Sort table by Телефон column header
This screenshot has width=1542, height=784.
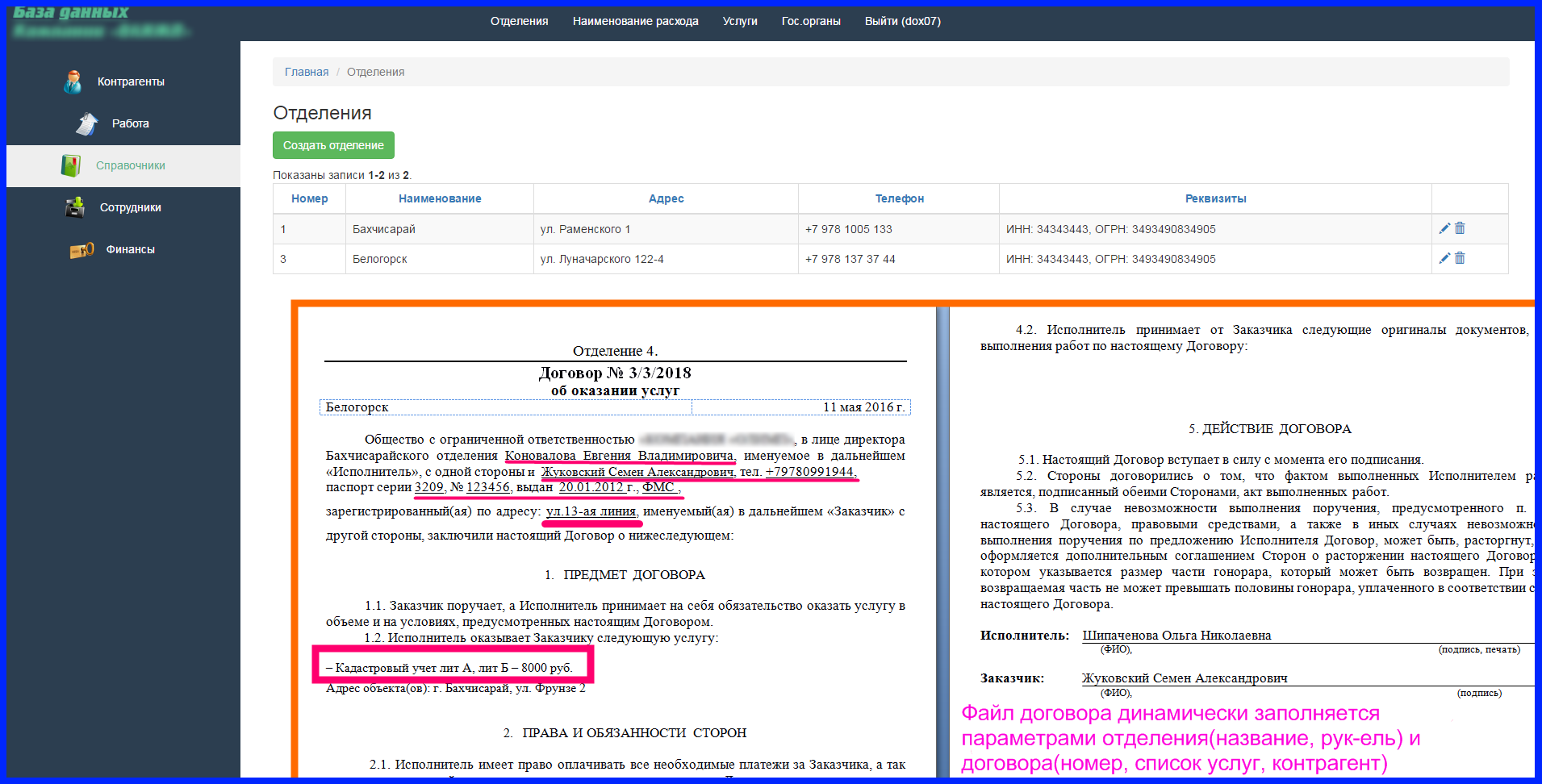tap(899, 198)
